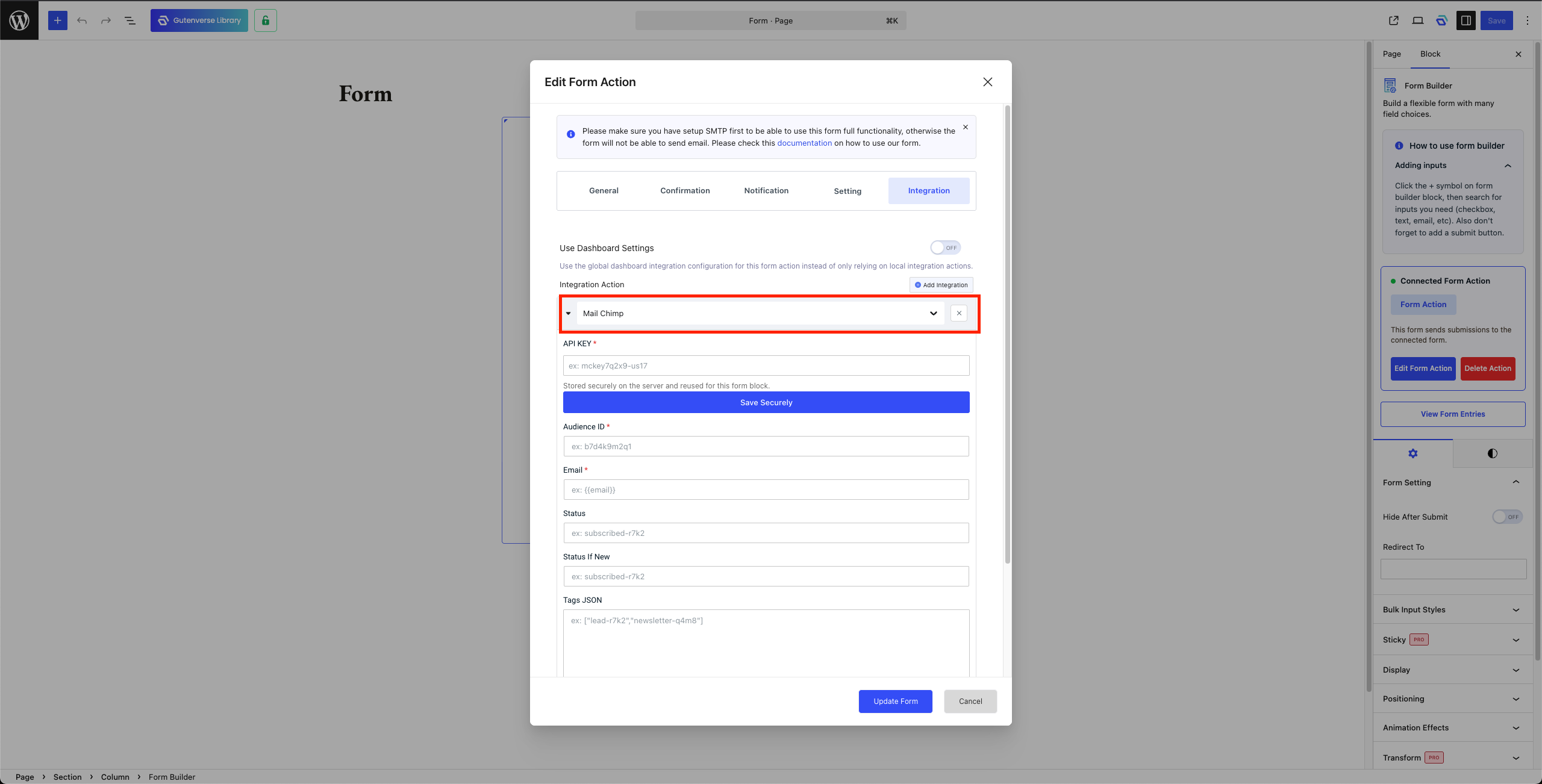Click the Gutenverse icon in top toolbar
The image size is (1542, 784).
tap(1441, 20)
